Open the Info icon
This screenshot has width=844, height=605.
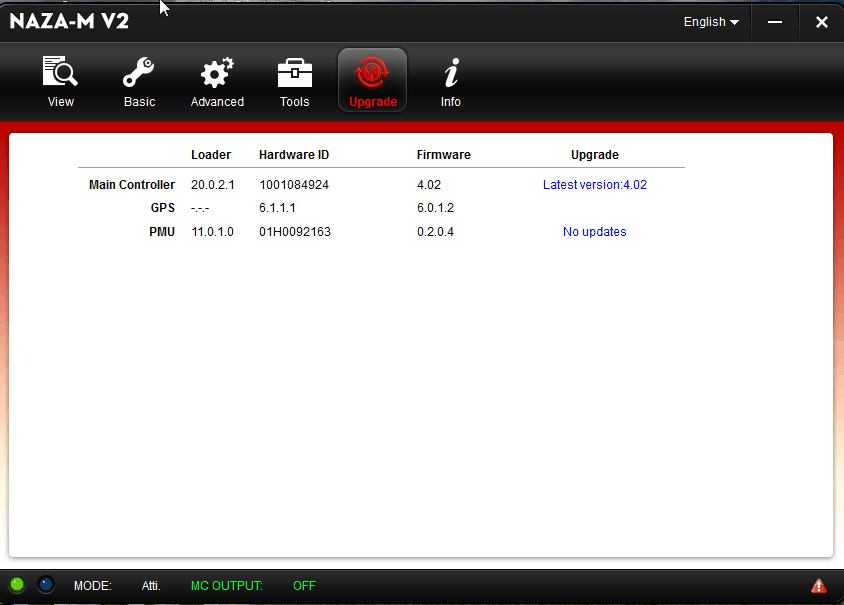451,74
